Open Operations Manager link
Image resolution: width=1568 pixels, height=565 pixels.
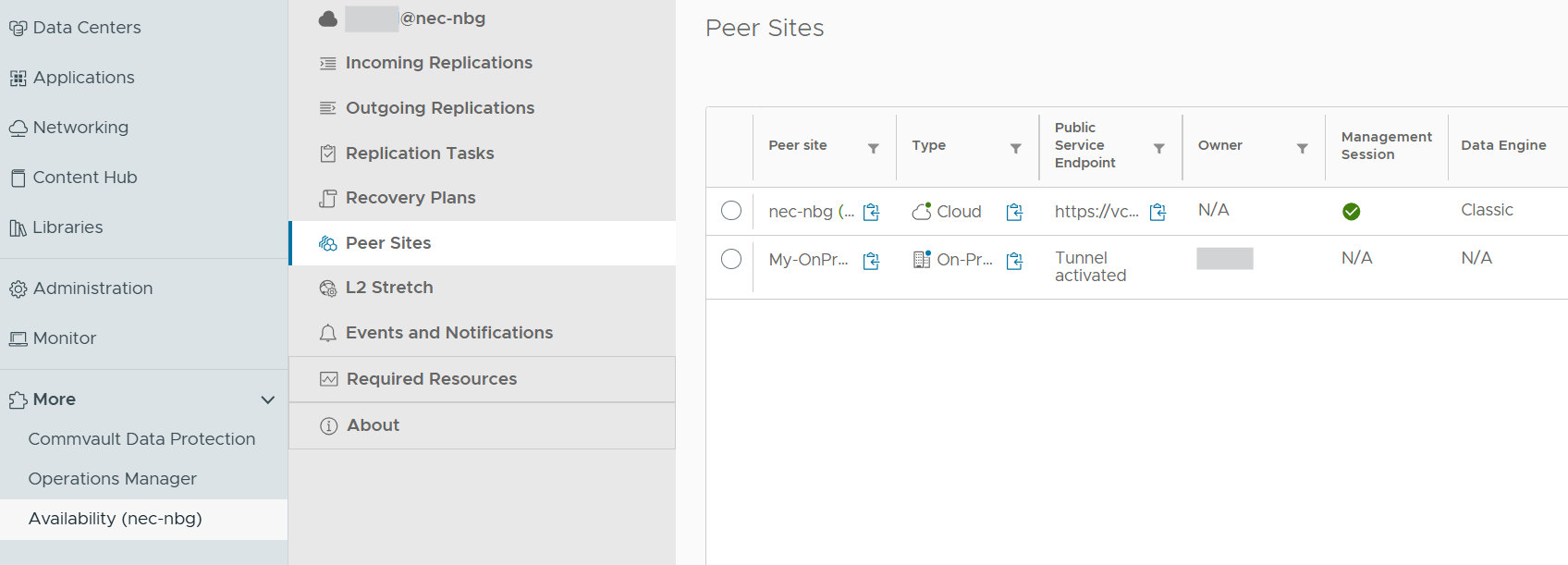[x=112, y=479]
